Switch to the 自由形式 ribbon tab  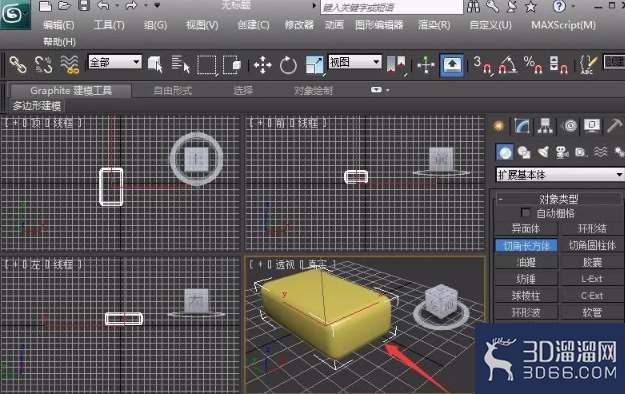pyautogui.click(x=173, y=91)
